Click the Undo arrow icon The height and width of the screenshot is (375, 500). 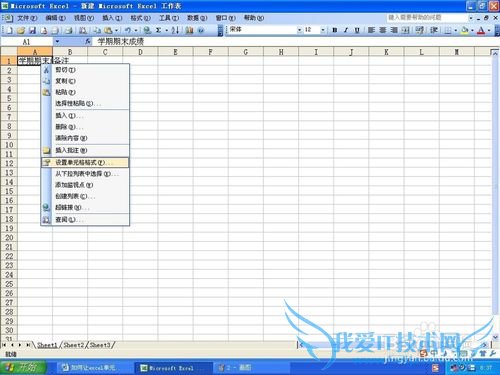pos(128,30)
